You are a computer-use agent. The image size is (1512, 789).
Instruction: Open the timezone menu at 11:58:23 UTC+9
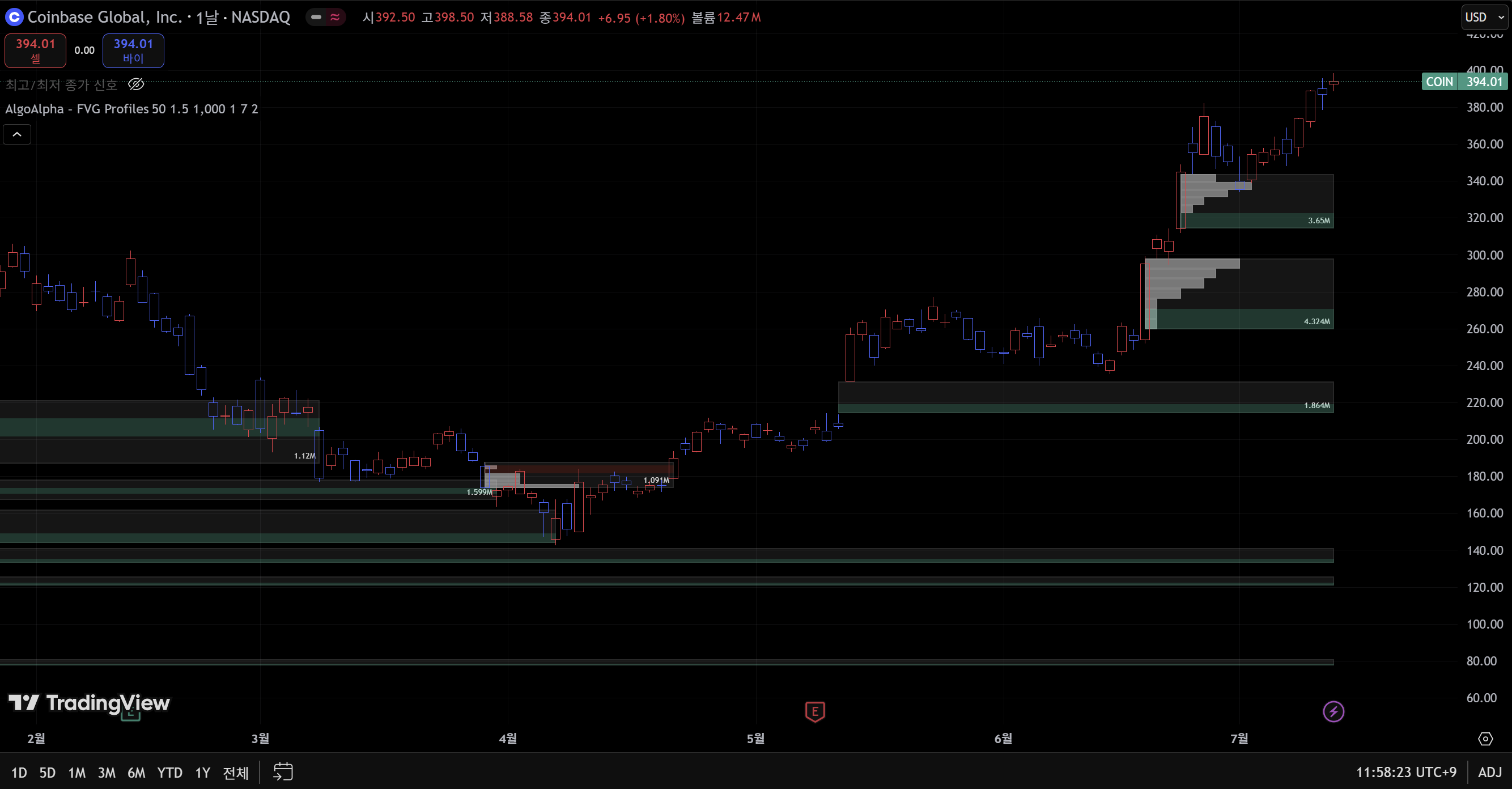[x=1406, y=772]
